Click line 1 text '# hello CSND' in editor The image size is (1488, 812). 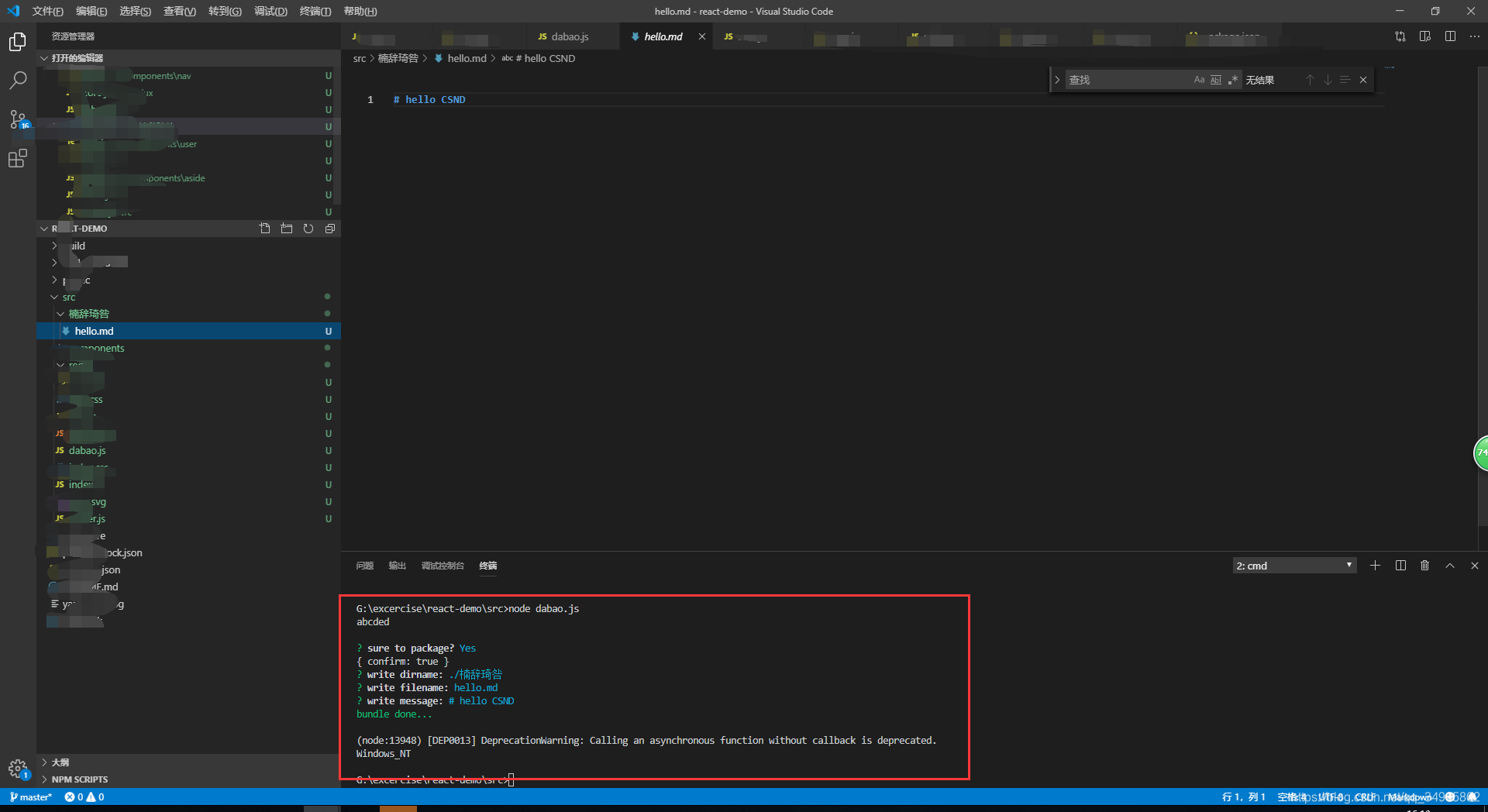pyautogui.click(x=429, y=99)
